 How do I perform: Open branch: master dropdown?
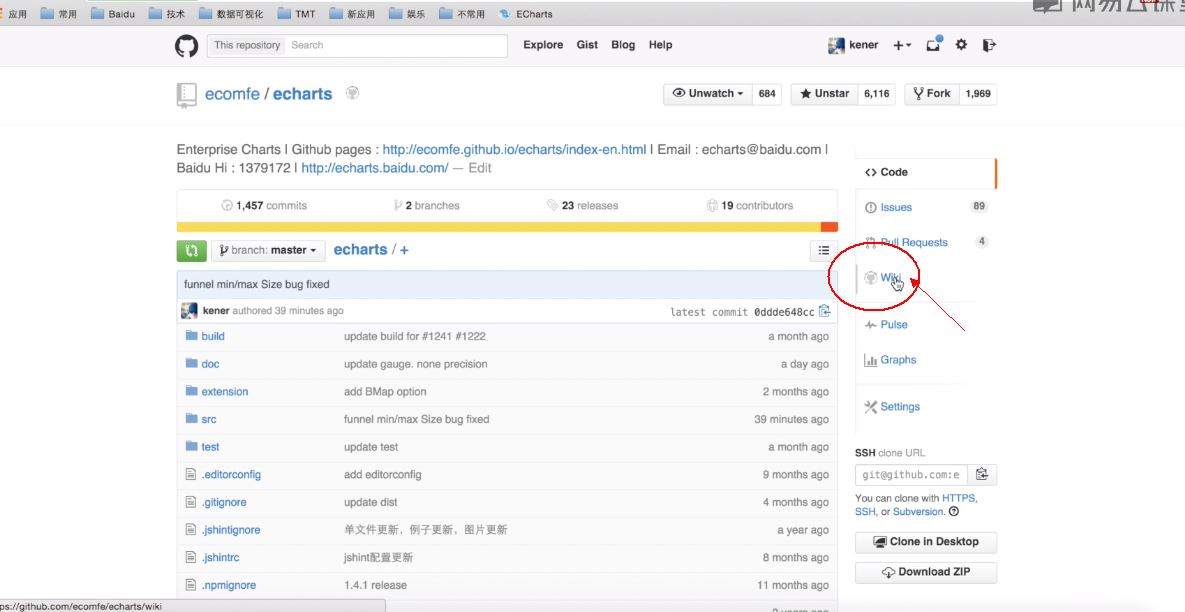(268, 250)
